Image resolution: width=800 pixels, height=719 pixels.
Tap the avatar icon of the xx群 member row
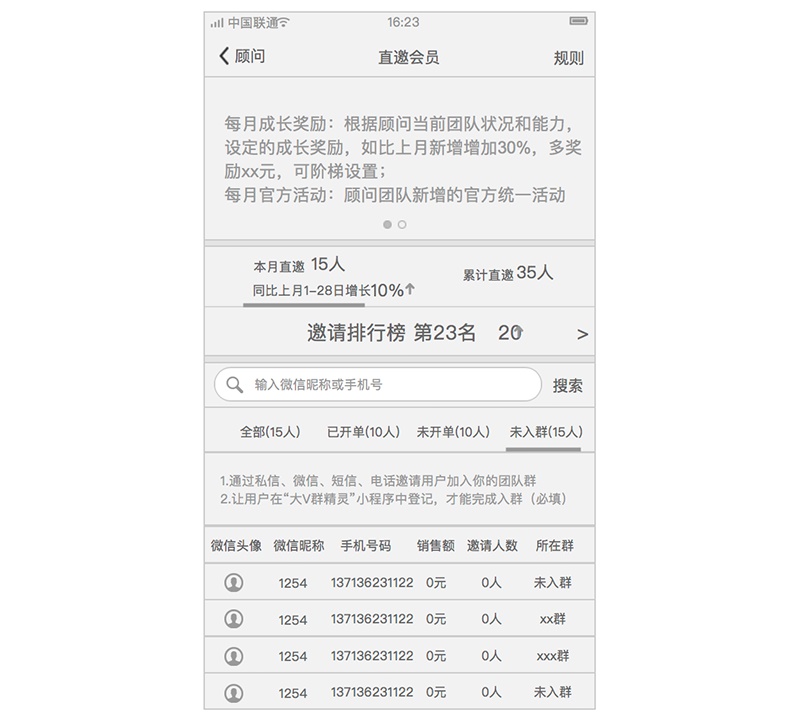[232, 620]
